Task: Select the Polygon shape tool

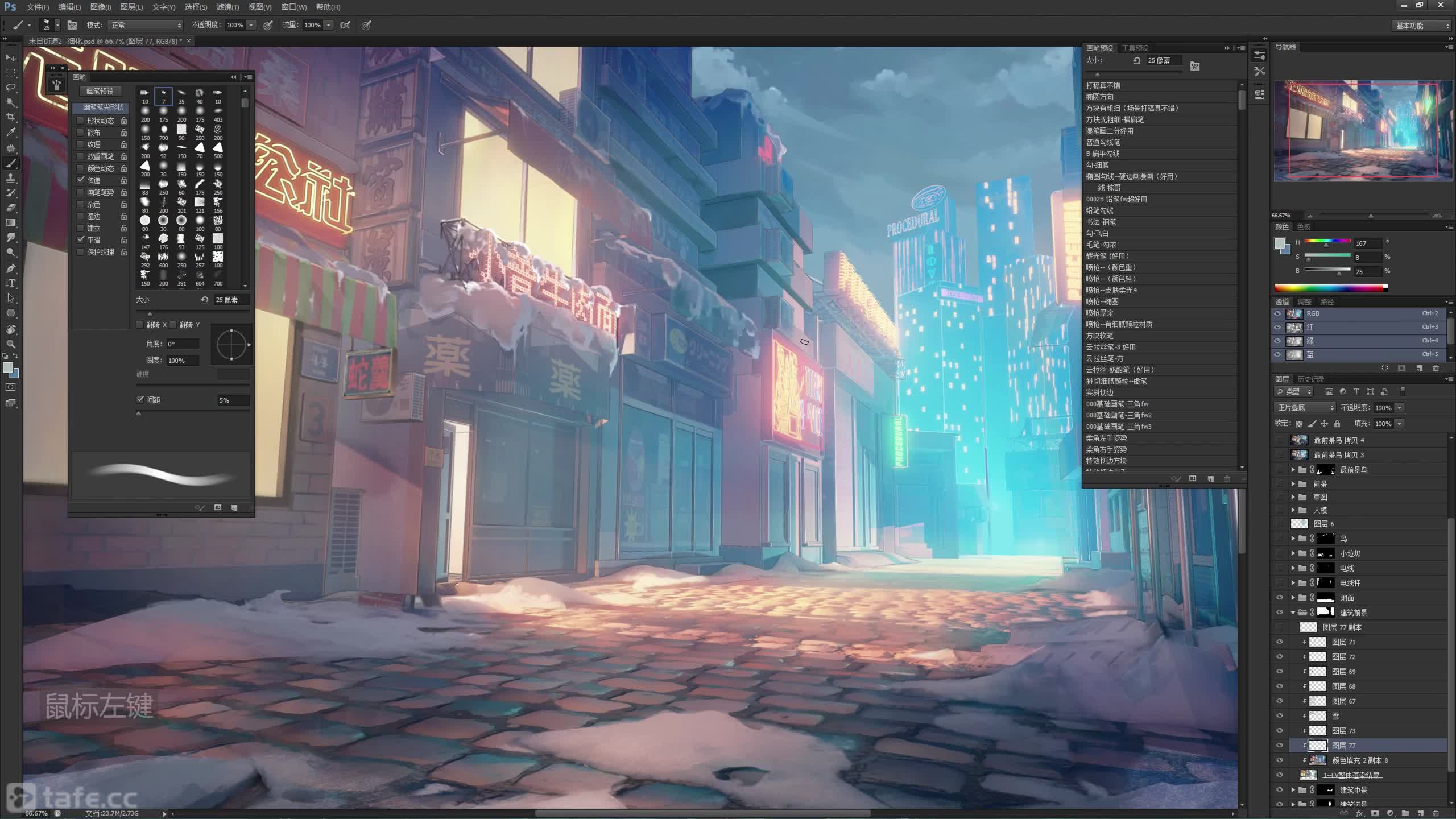Action: (11, 313)
